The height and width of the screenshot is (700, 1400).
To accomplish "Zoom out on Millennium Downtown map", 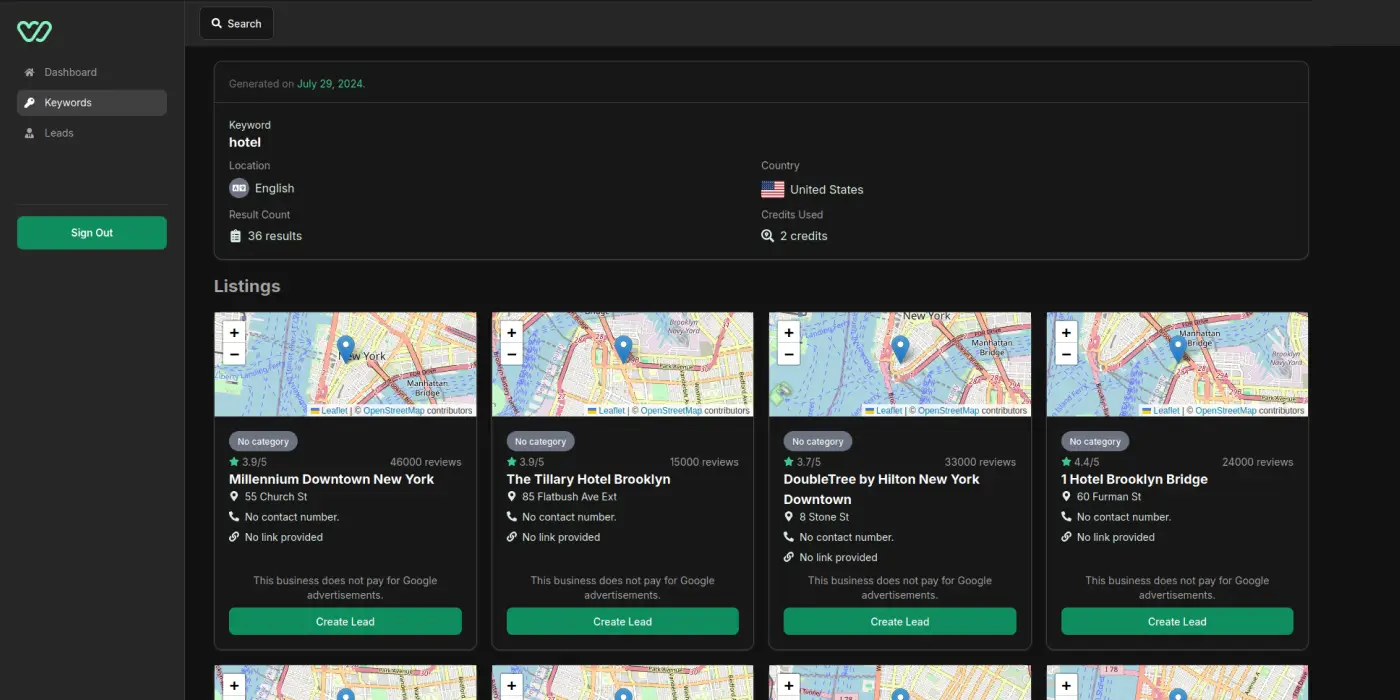I will tap(234, 354).
